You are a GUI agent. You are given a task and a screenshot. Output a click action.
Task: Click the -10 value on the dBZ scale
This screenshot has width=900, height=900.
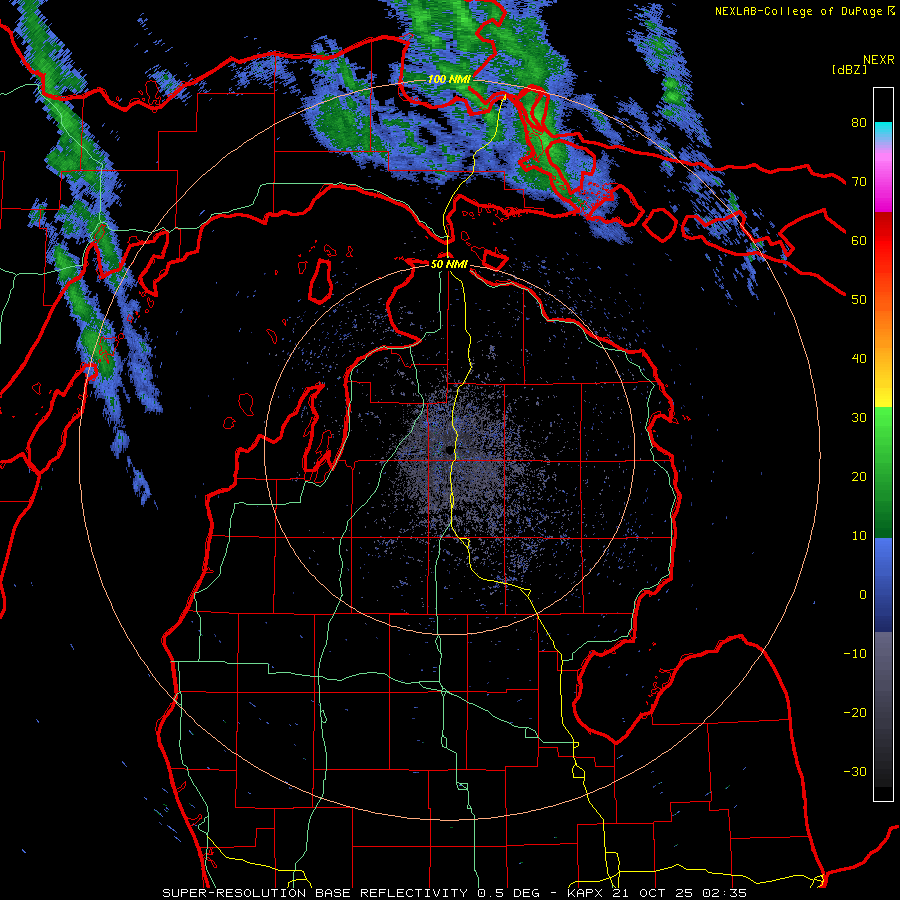855,654
